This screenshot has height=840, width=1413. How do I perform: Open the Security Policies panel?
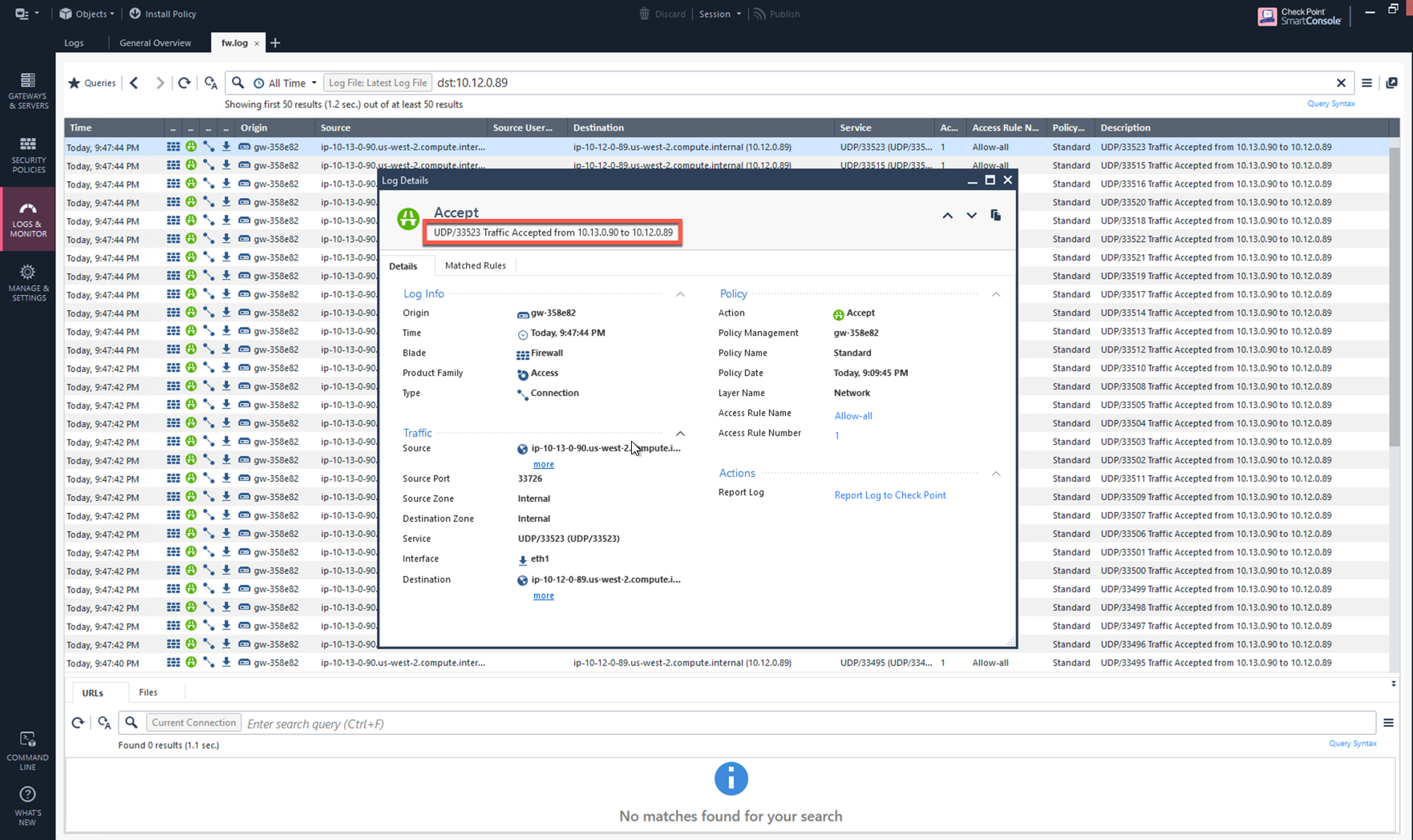(27, 154)
